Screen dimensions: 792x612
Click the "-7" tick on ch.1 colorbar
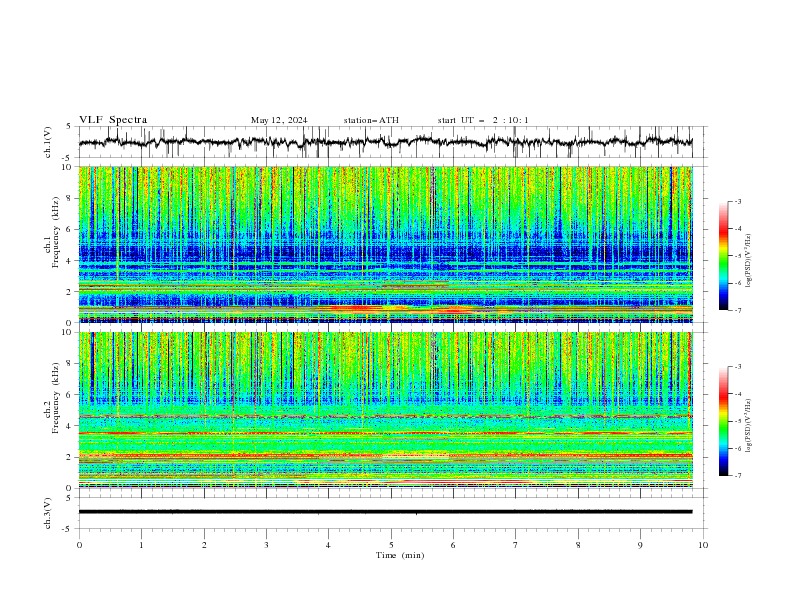click(737, 310)
